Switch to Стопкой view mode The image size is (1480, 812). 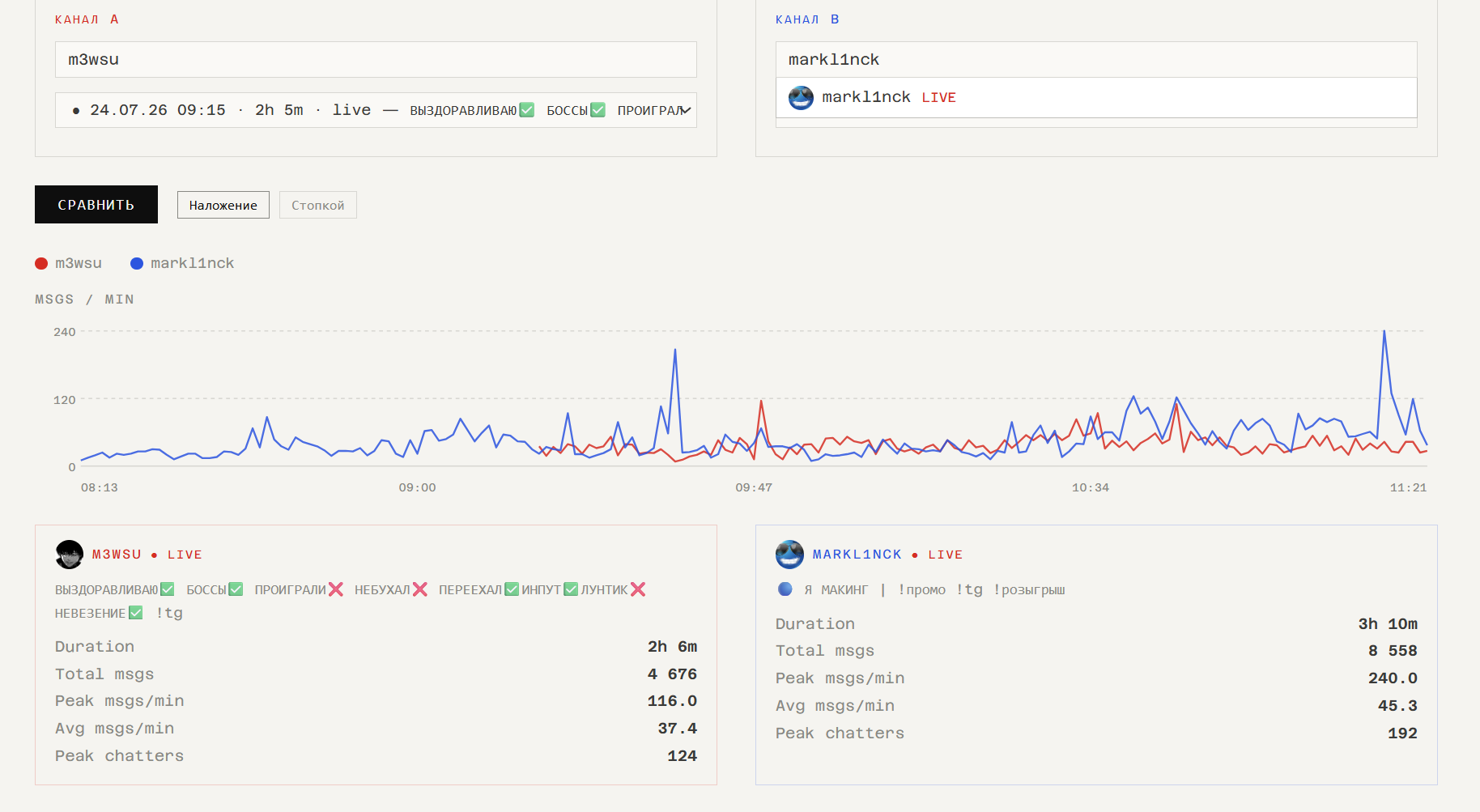tap(318, 205)
